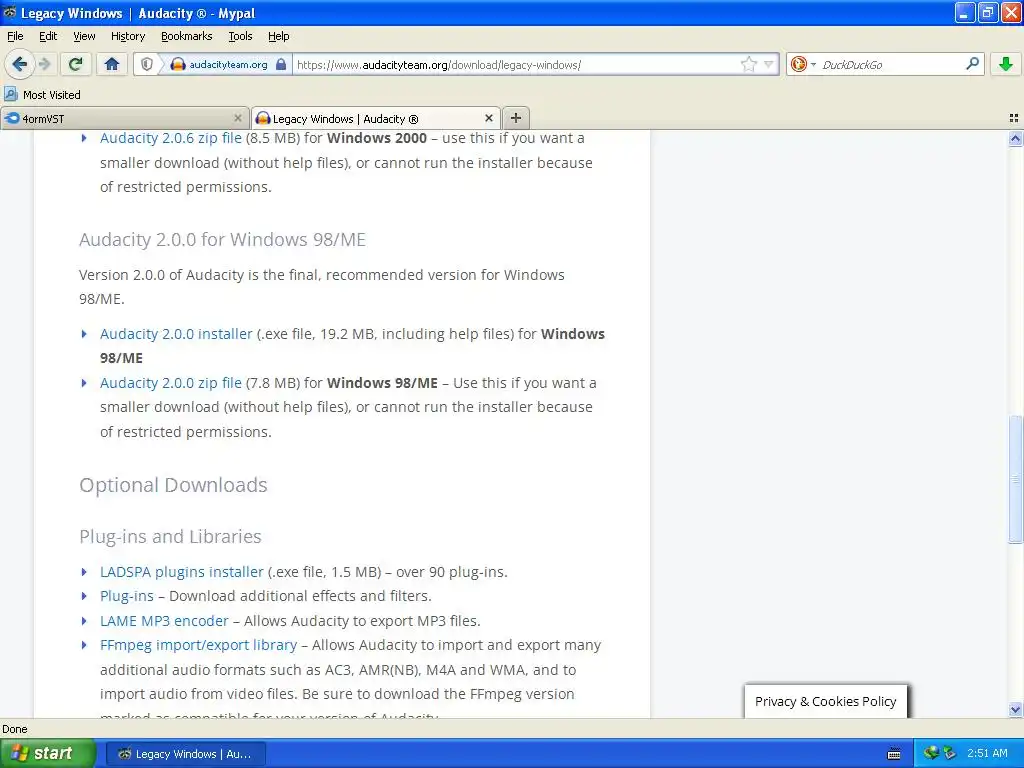Screen dimensions: 1024x768
Task: Click the scrollbar down arrow
Action: coord(1015,709)
